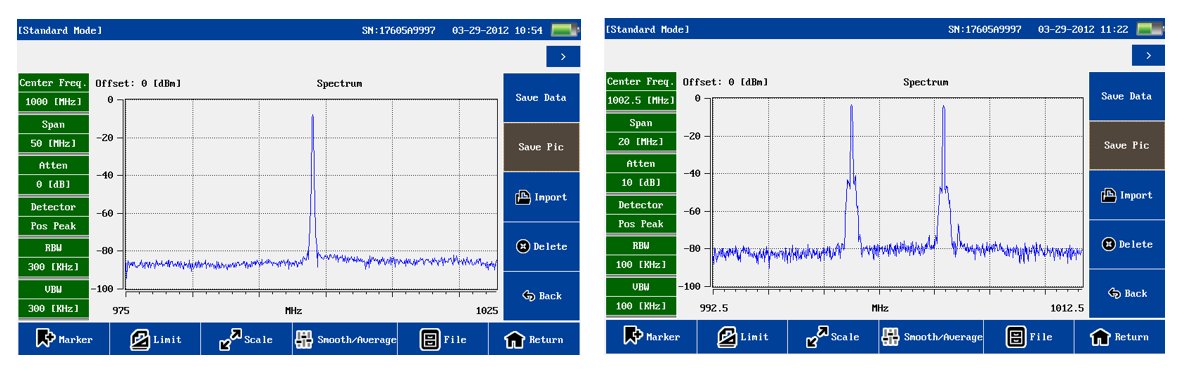1199x384 pixels.
Task: Expand the arrow chevron in right screen
Action: [1148, 55]
